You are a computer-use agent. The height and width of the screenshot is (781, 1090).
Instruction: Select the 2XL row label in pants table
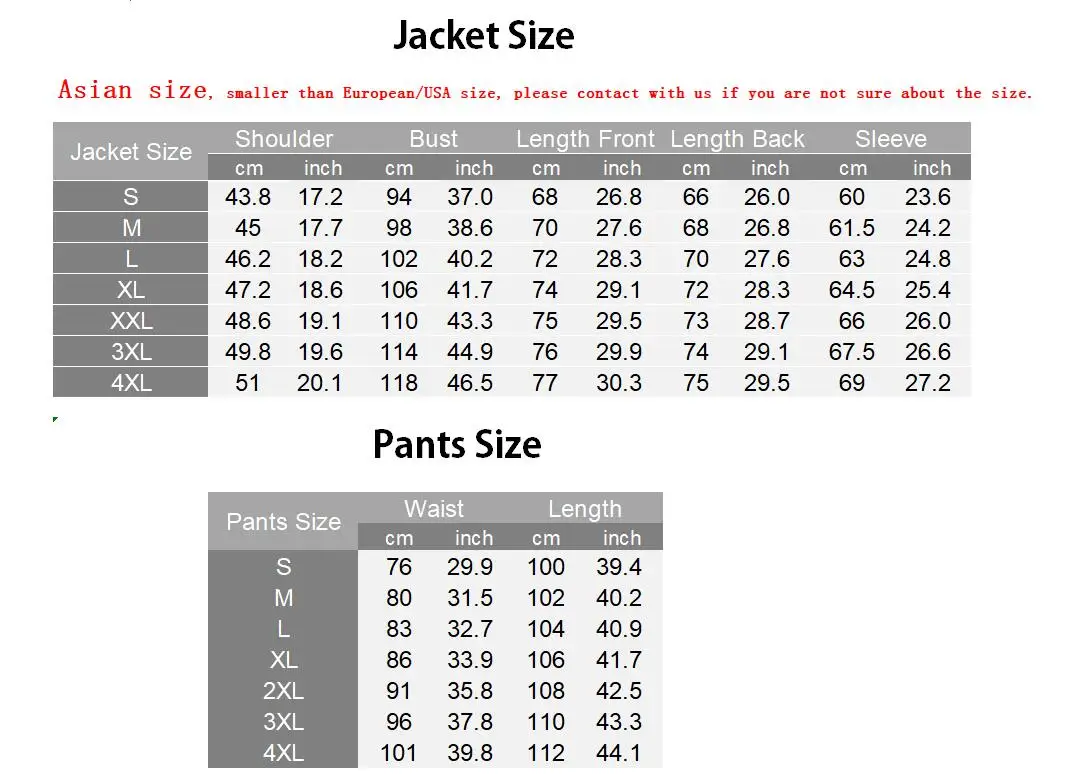coord(283,691)
